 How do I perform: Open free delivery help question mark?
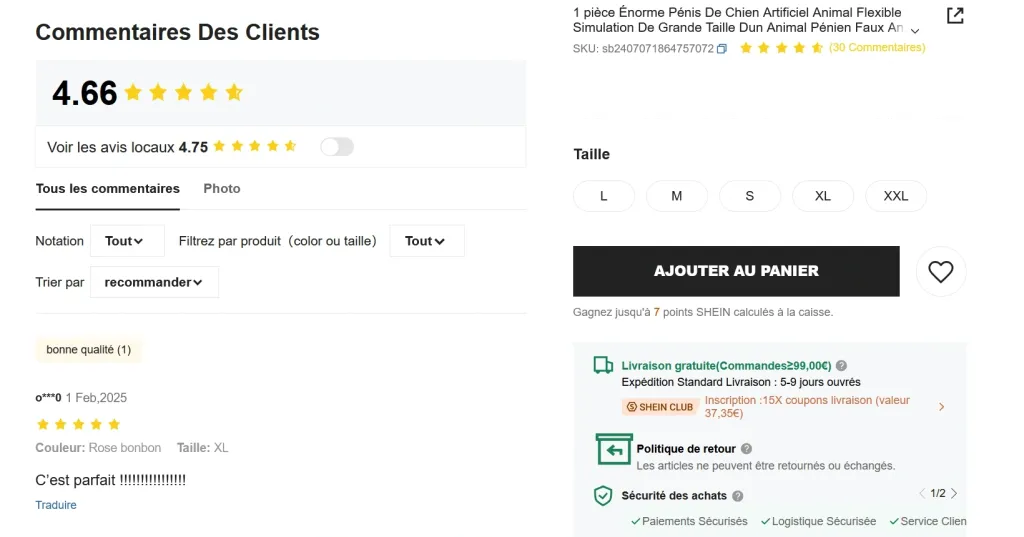pos(841,366)
